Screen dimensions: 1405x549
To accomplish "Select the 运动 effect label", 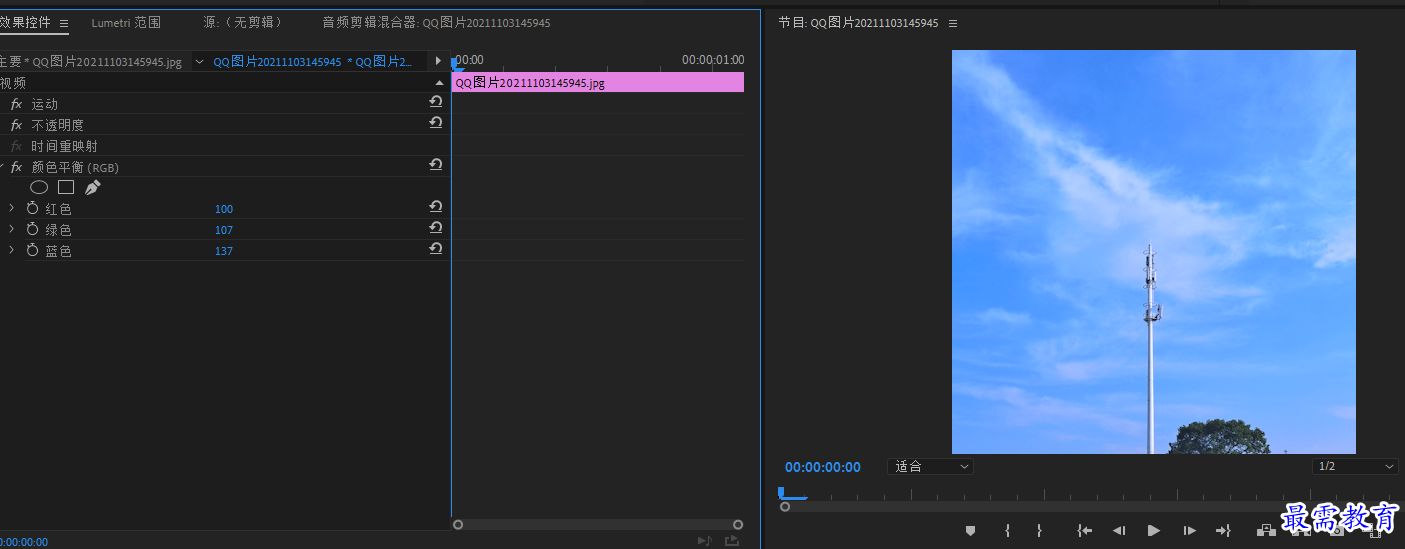I will tap(45, 104).
